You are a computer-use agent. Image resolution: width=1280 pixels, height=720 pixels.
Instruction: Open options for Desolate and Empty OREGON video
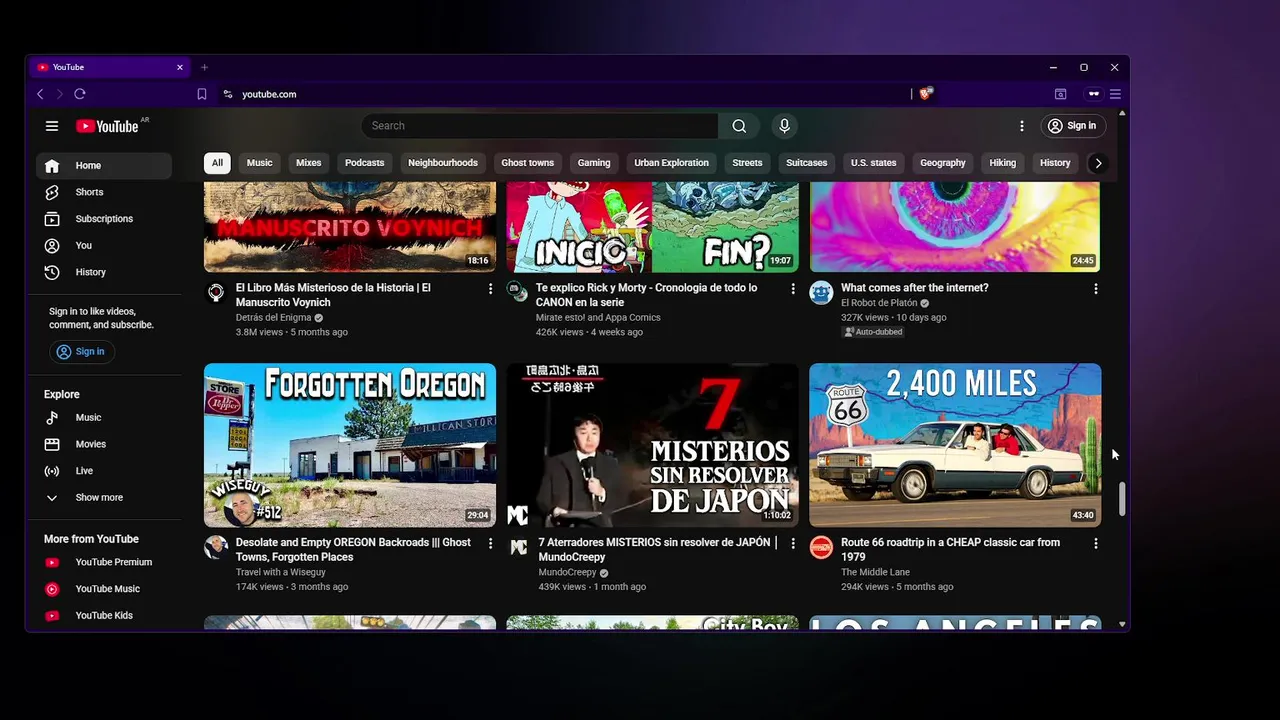point(490,543)
